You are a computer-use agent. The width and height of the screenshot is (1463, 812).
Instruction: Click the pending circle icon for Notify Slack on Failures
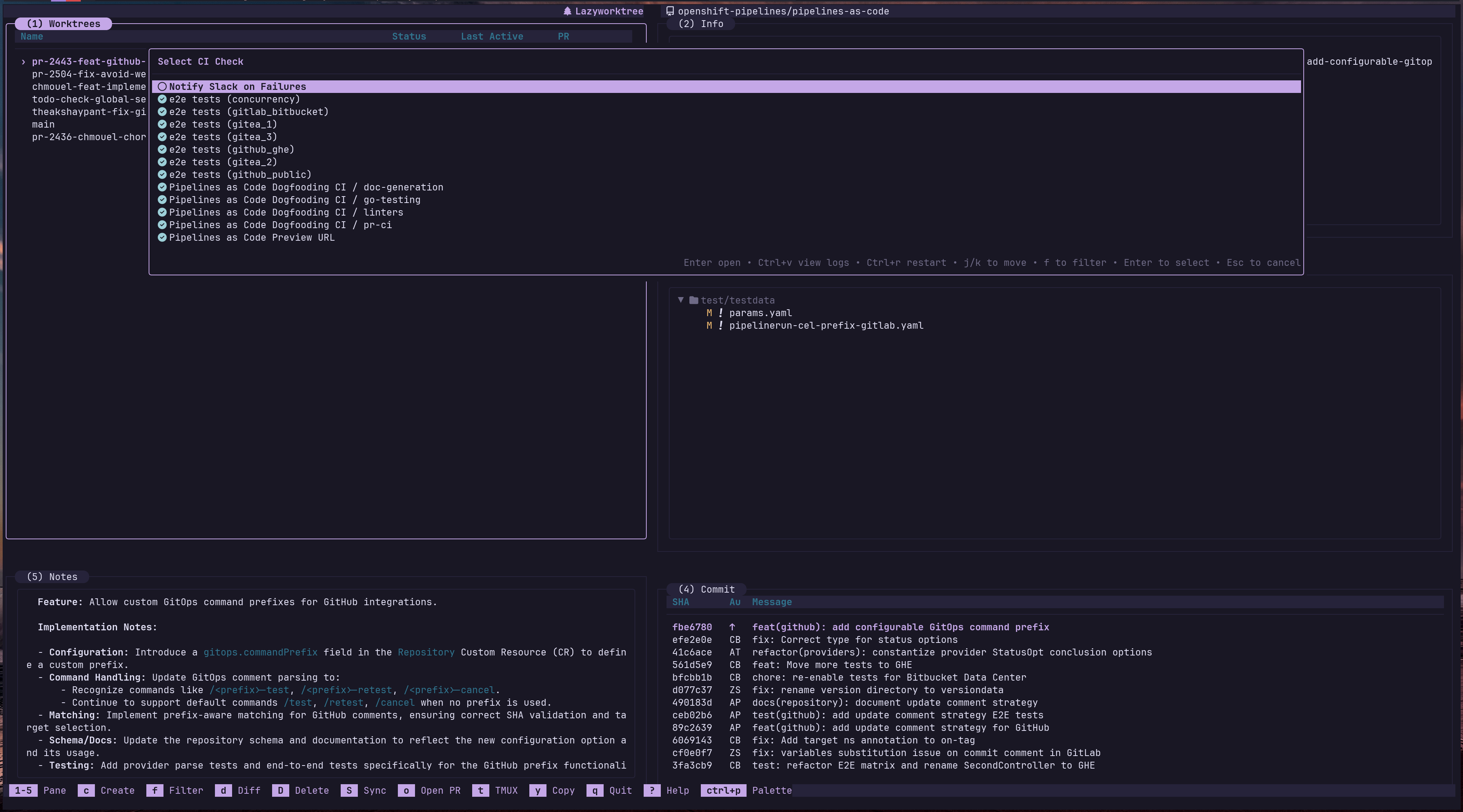[162, 87]
